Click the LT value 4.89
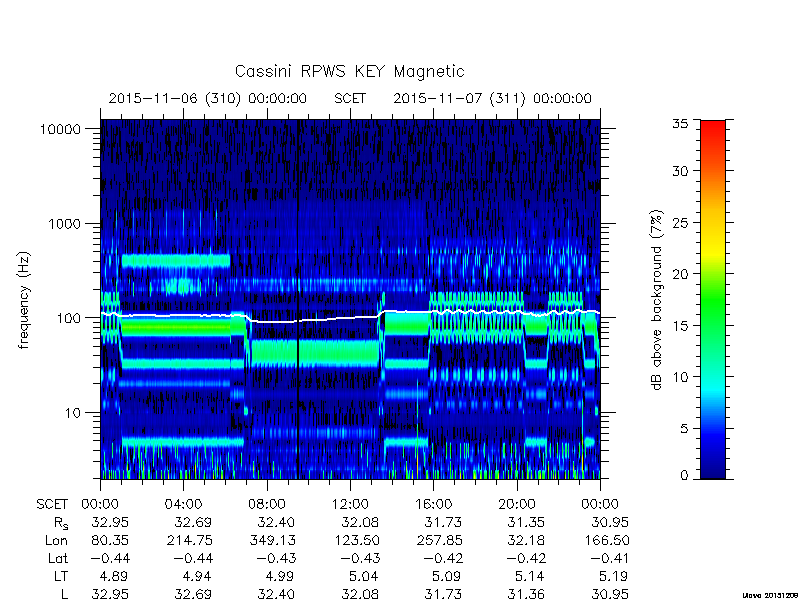Screen dimensions: 800x600 click(113, 577)
